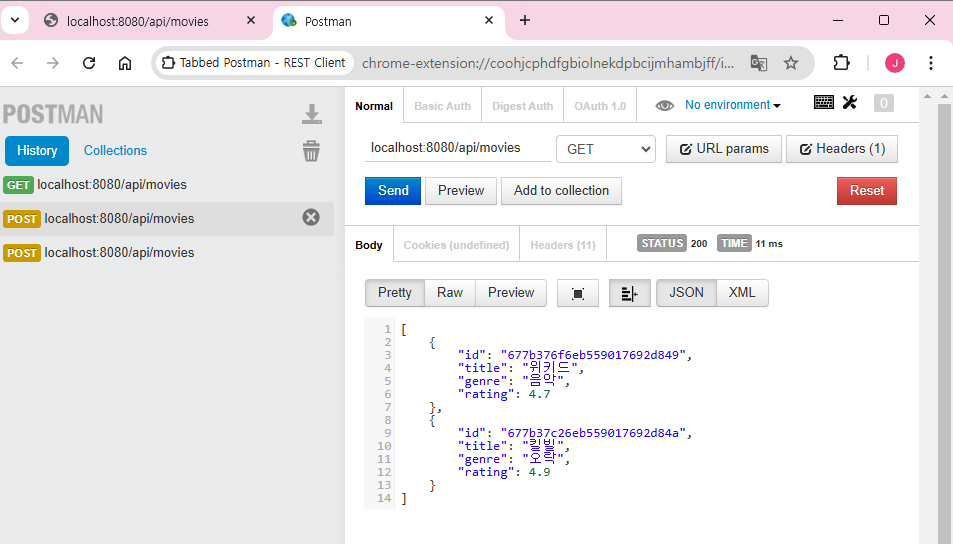Click the Headers (1) button
The width and height of the screenshot is (953, 544).
tap(842, 150)
